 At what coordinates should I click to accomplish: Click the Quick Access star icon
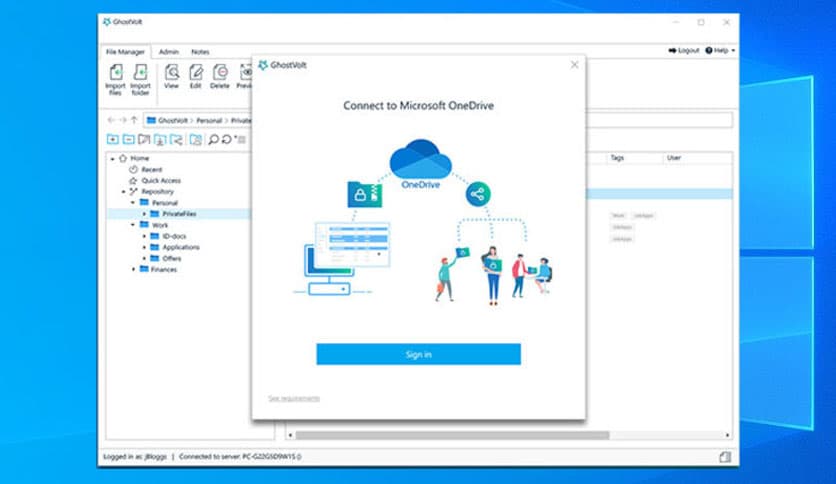tap(133, 181)
